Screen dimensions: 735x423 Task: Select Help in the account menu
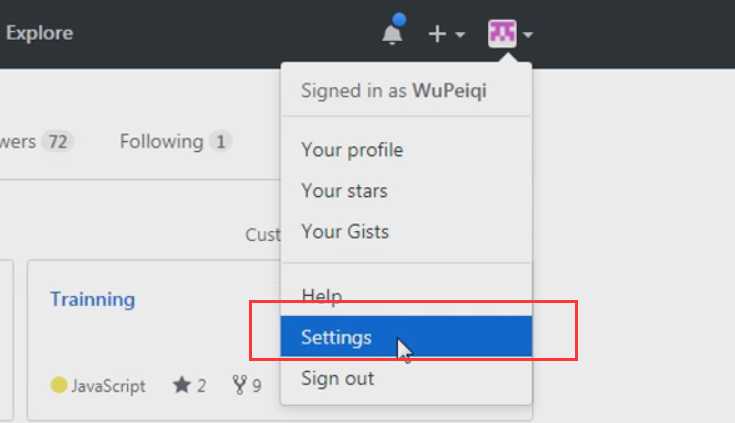coord(322,296)
